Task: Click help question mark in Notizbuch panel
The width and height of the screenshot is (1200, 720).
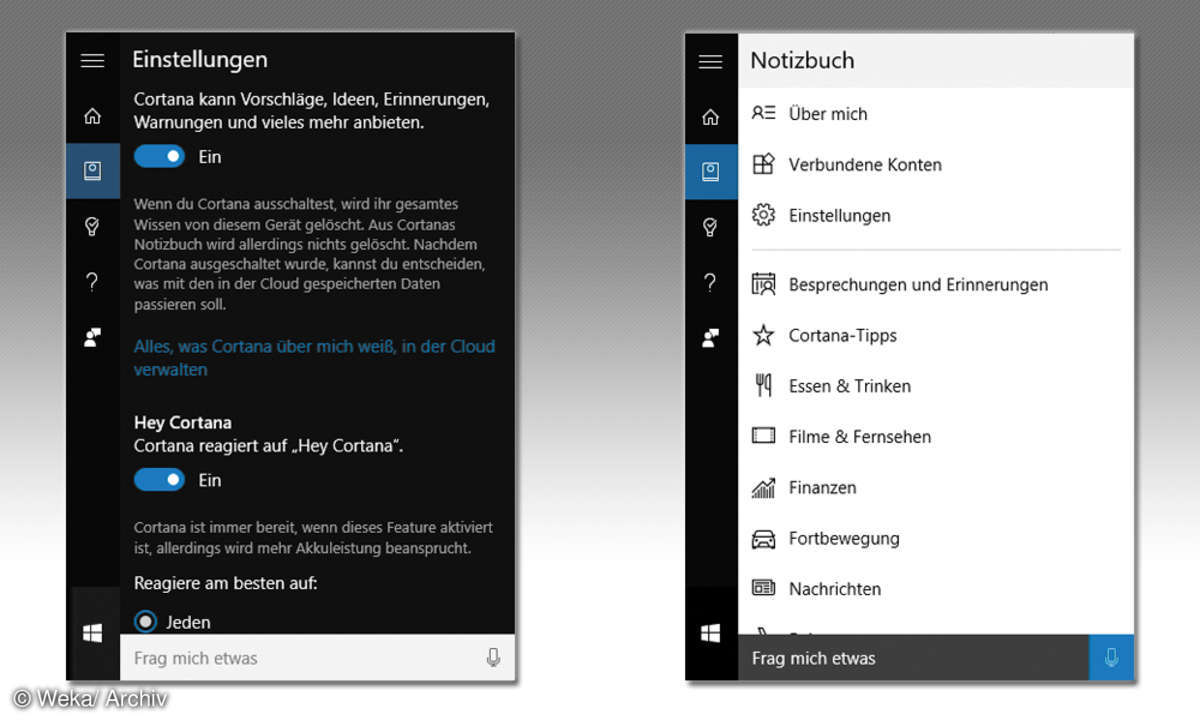Action: click(711, 282)
